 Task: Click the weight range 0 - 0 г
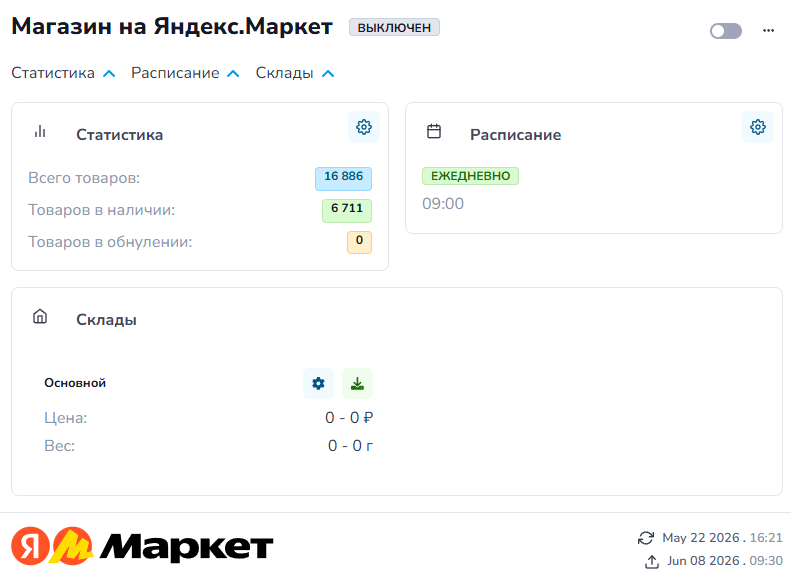click(351, 446)
